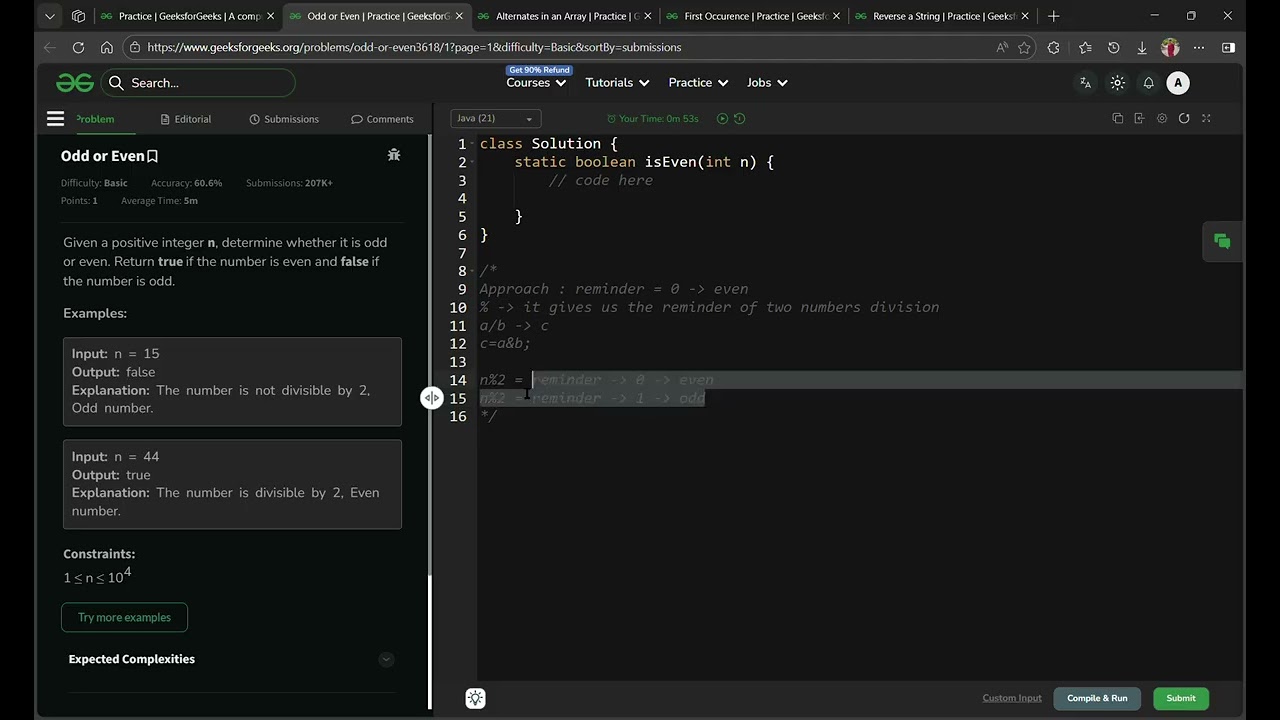Add this page to favorites

1024,47
